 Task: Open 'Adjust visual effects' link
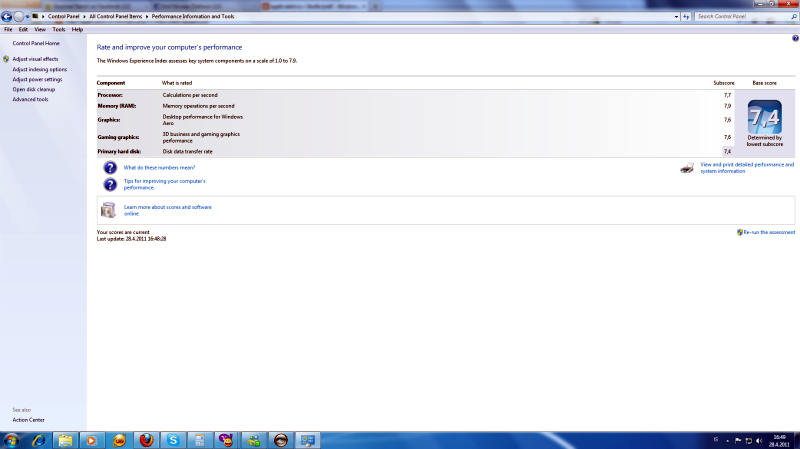tap(35, 59)
